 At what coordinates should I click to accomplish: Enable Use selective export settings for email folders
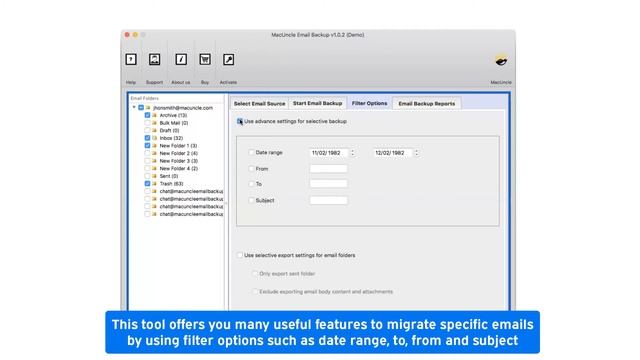coord(240,255)
